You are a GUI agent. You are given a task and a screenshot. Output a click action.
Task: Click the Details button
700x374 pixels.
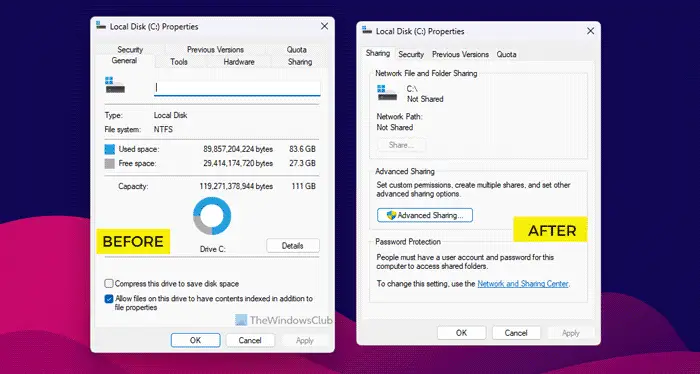[293, 245]
